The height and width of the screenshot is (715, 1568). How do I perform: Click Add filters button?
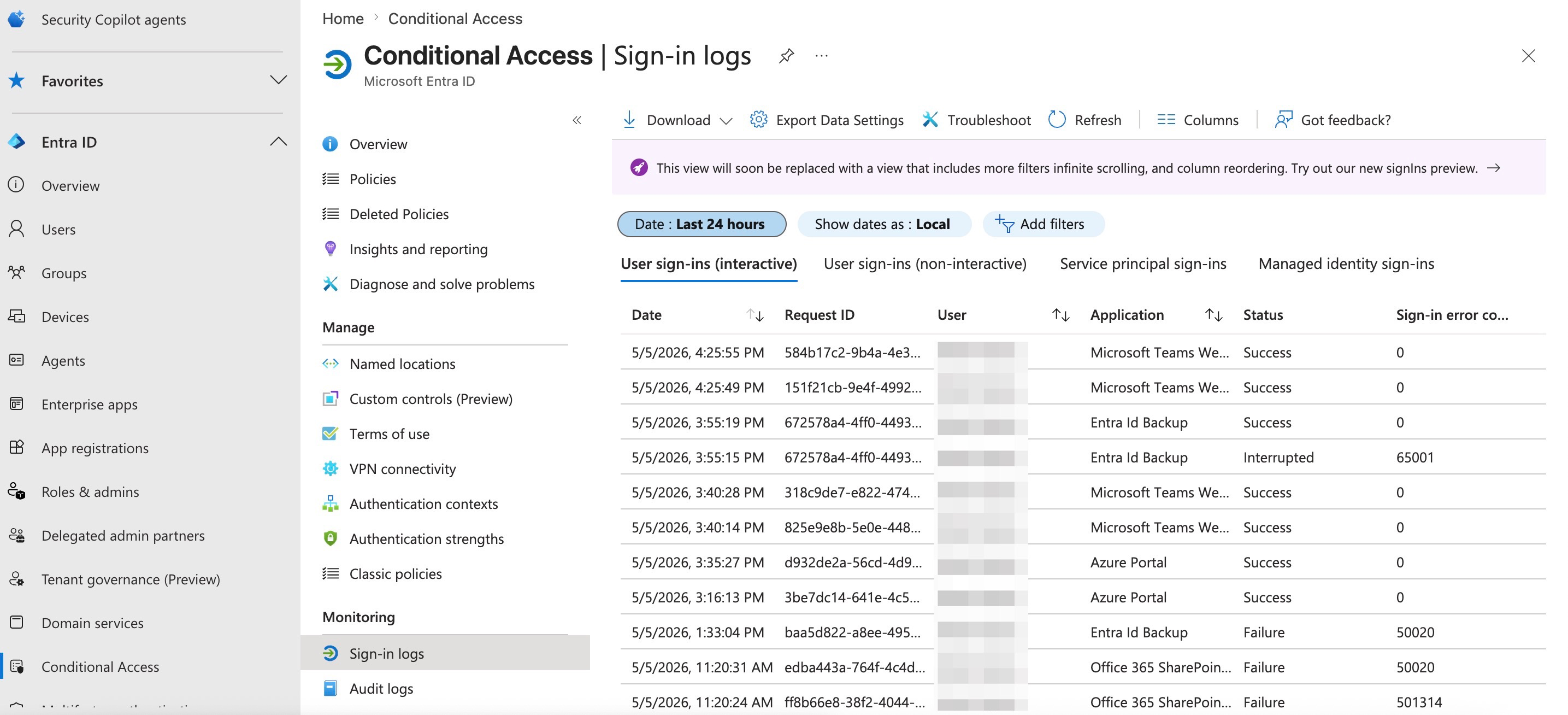pyautogui.click(x=1043, y=224)
